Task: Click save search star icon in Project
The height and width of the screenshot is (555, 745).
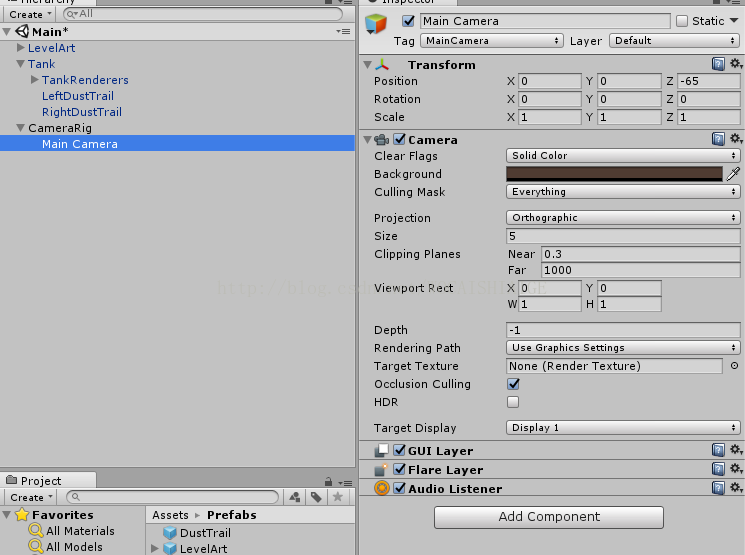Action: pos(338,497)
